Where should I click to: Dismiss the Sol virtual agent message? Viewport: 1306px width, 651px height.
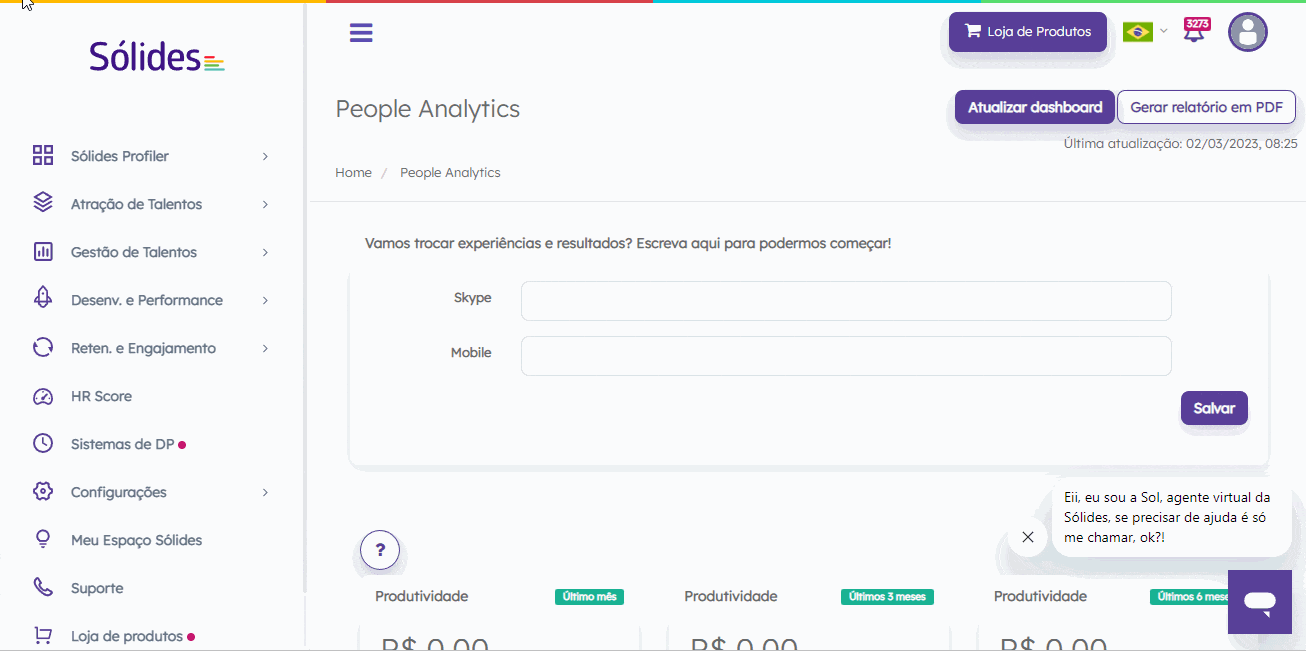tap(1028, 537)
